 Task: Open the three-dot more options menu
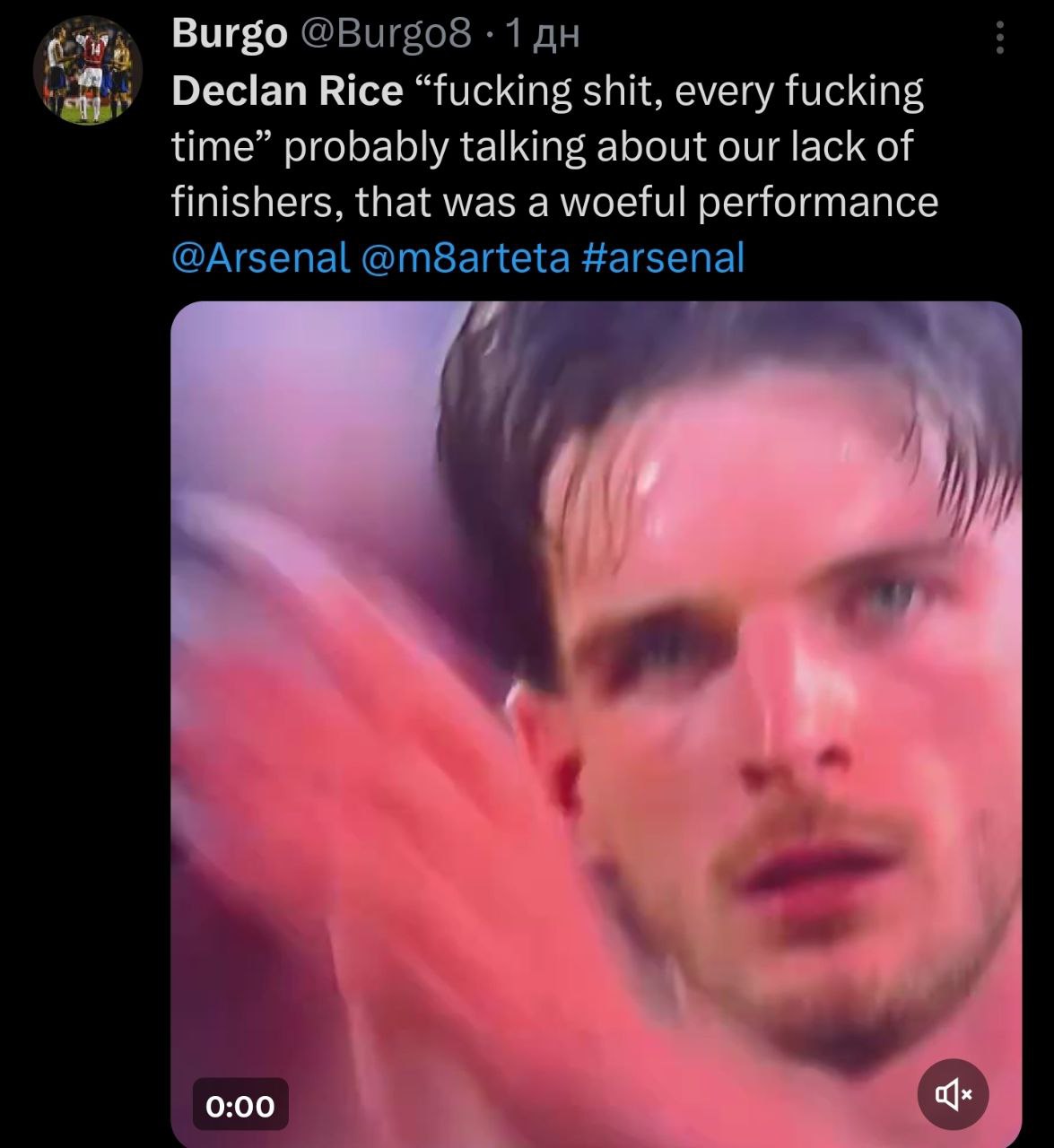(1000, 39)
